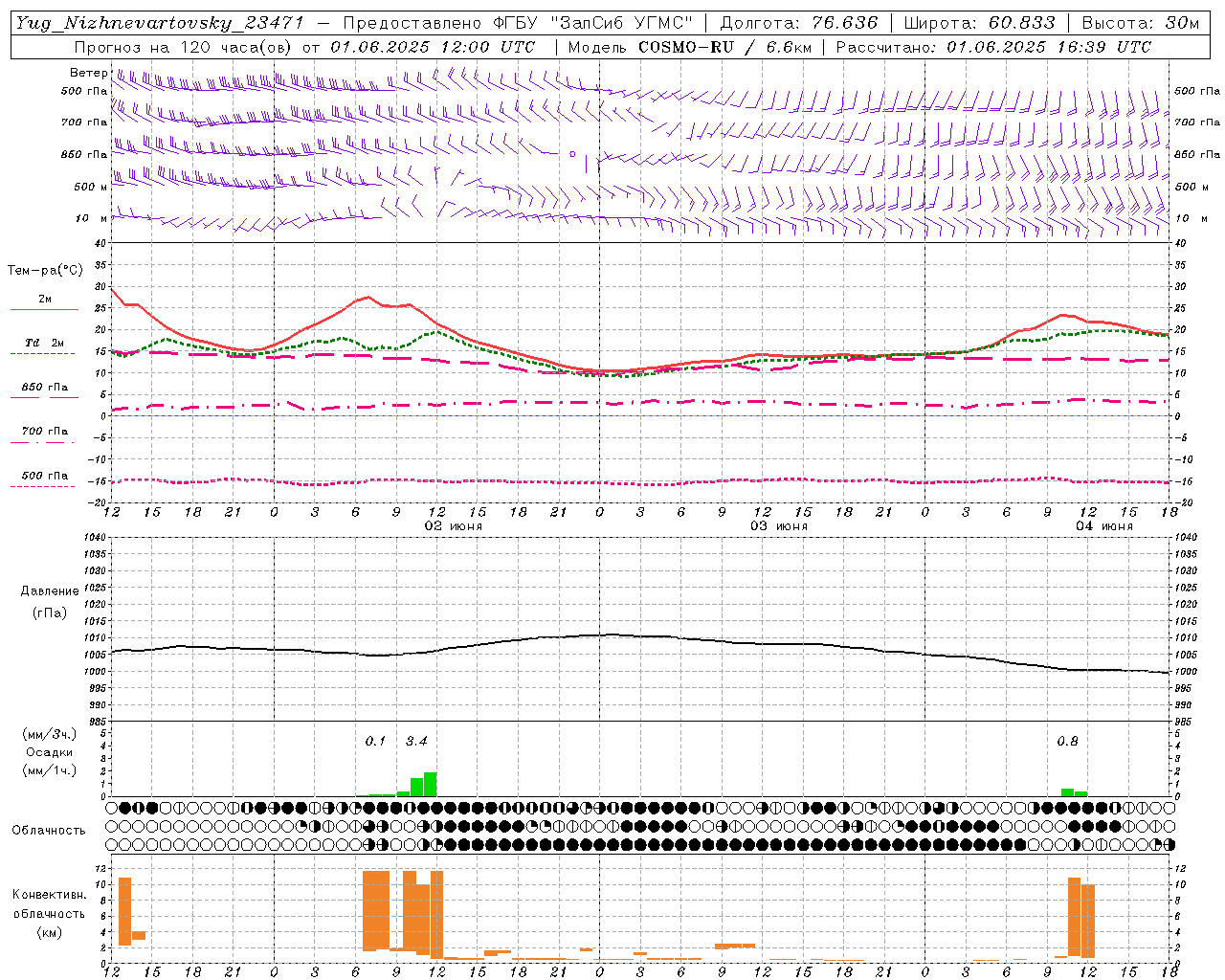Screen dimensions: 1225x980
Task: Click the 700 гПа entry in temperature legend
Action: pos(44,432)
